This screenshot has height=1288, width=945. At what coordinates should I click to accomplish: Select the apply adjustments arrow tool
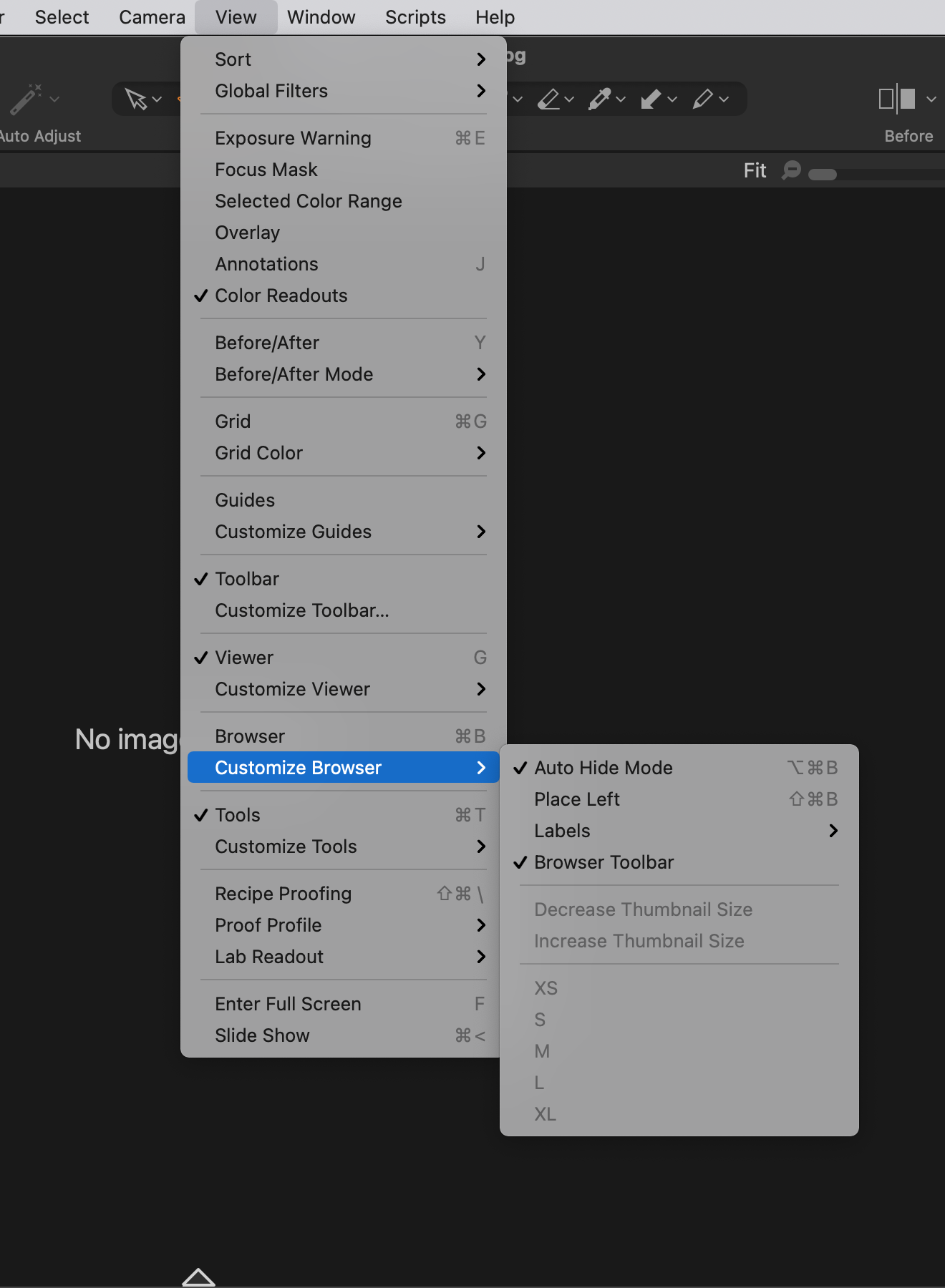[651, 99]
